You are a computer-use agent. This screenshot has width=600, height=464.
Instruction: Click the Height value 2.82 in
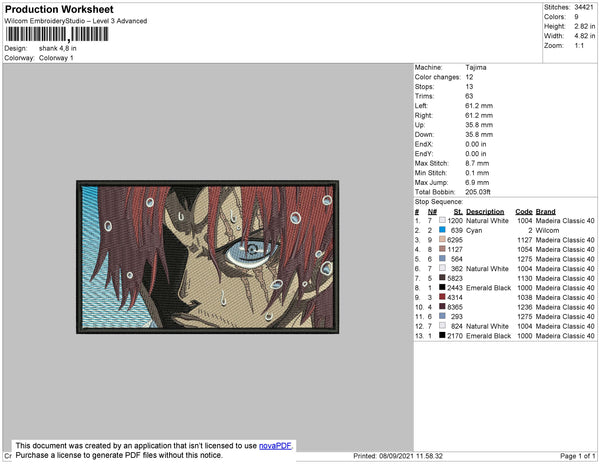tap(585, 26)
